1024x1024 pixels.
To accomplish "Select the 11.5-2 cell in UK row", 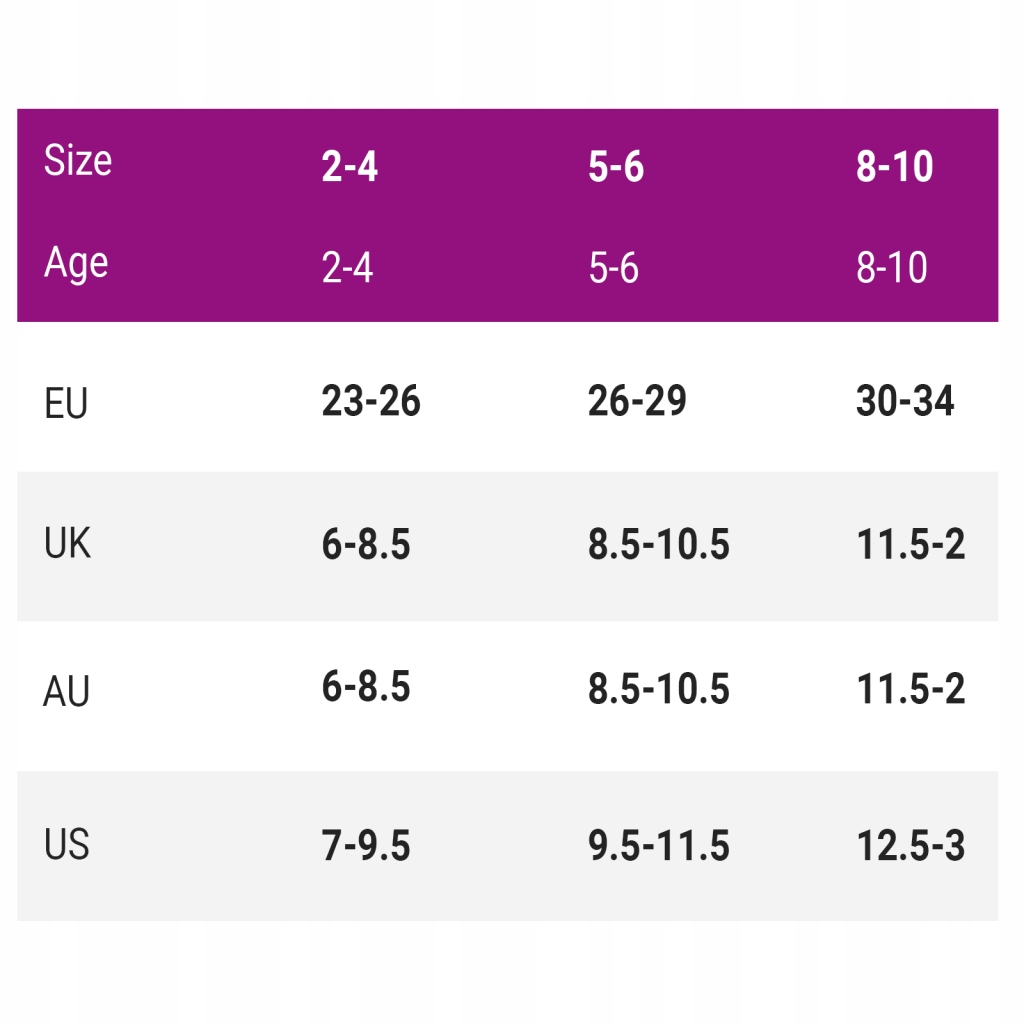I will [x=911, y=545].
